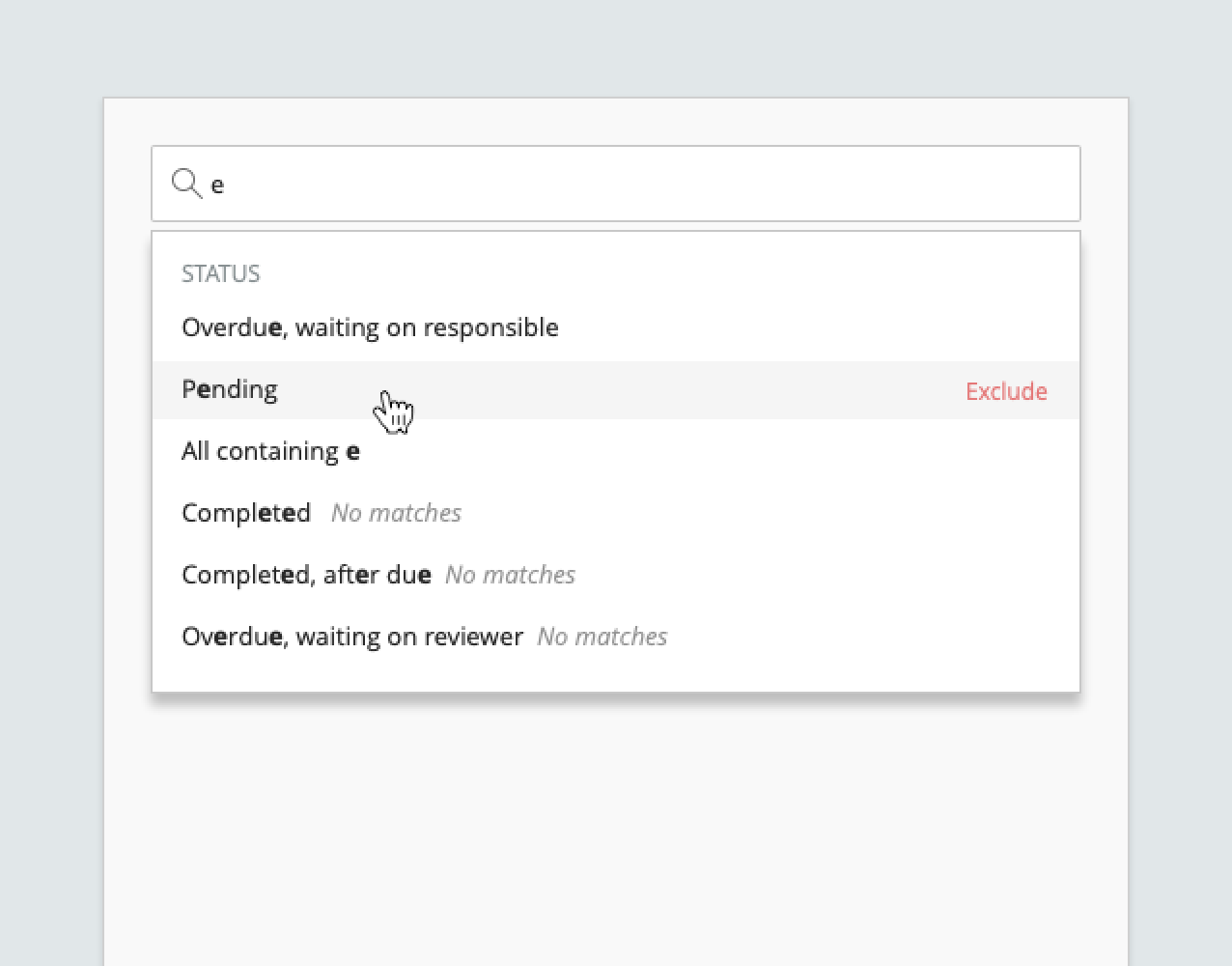Select "Completed, after due" status

306,575
